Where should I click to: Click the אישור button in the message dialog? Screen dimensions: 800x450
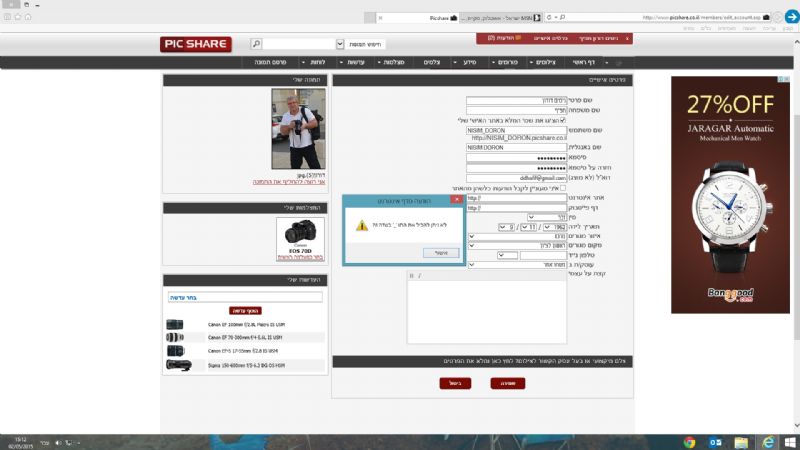[447, 251]
